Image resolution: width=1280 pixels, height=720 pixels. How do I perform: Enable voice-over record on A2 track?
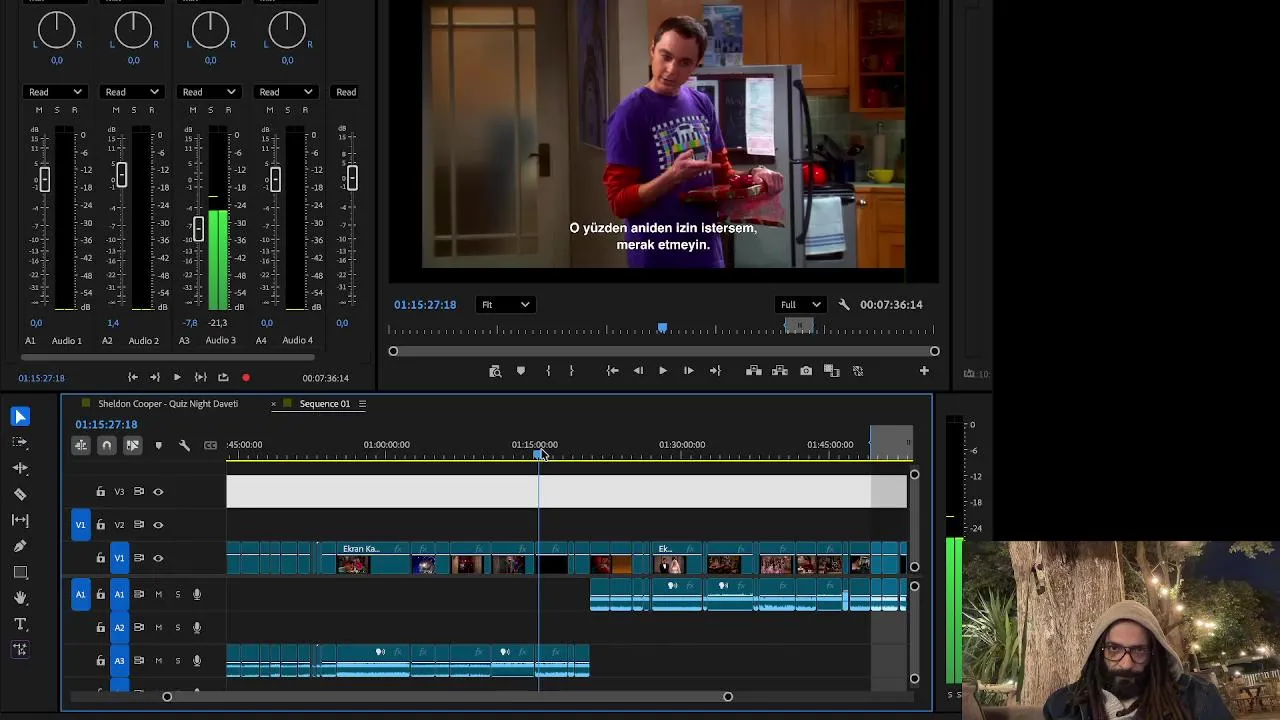[x=197, y=628]
